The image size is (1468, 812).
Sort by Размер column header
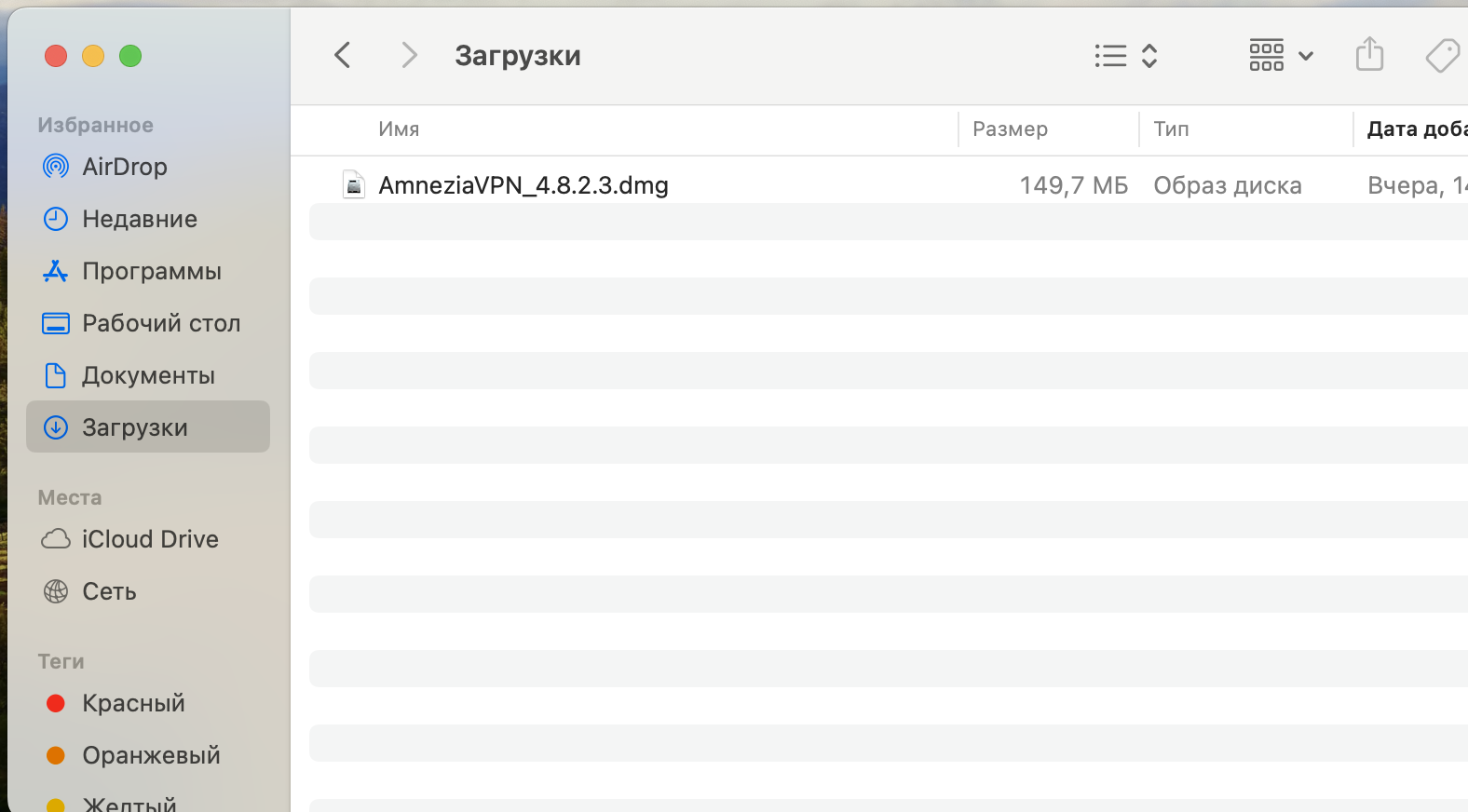[x=1010, y=129]
